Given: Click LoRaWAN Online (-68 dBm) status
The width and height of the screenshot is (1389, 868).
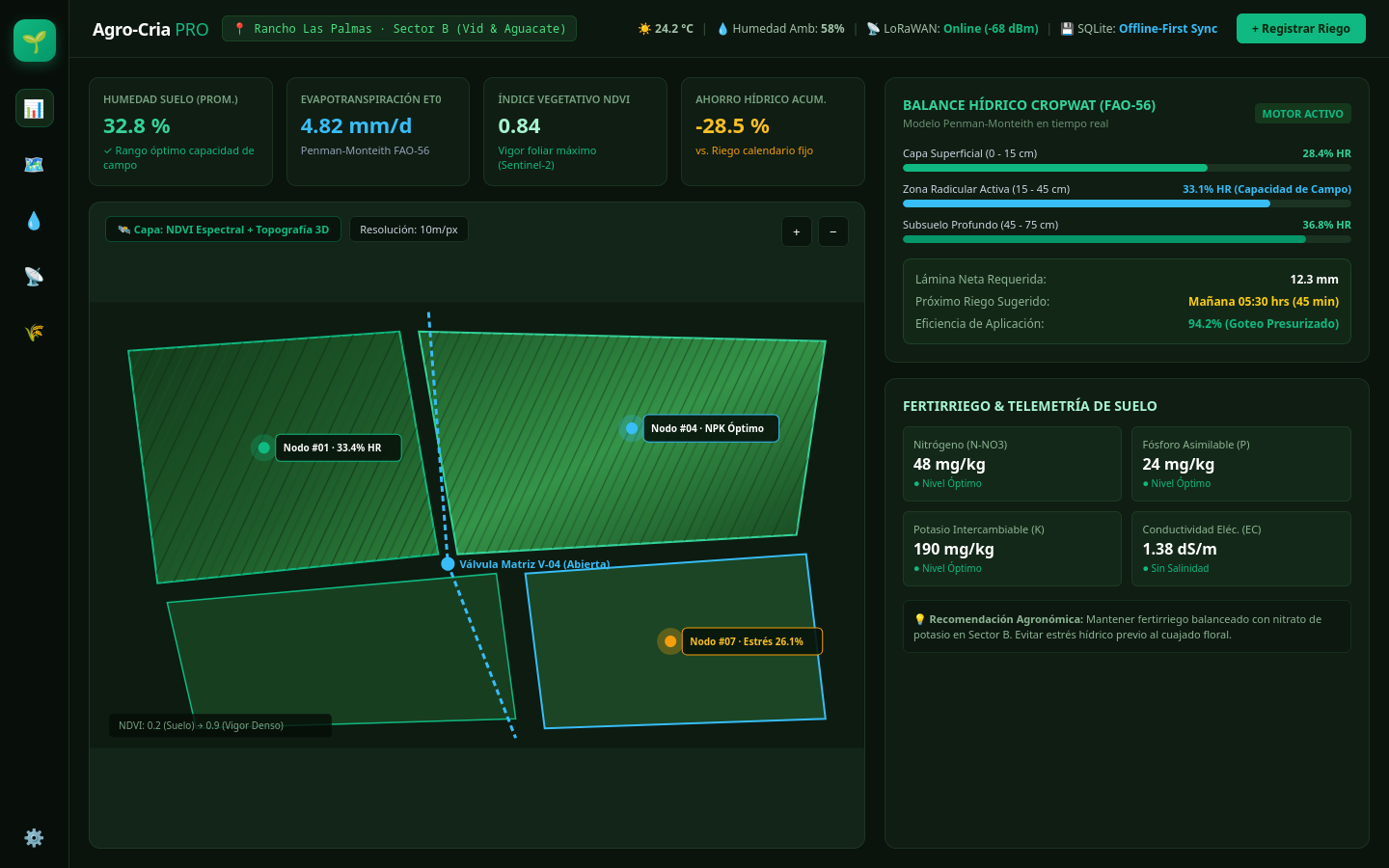Looking at the screenshot, I should (x=991, y=29).
